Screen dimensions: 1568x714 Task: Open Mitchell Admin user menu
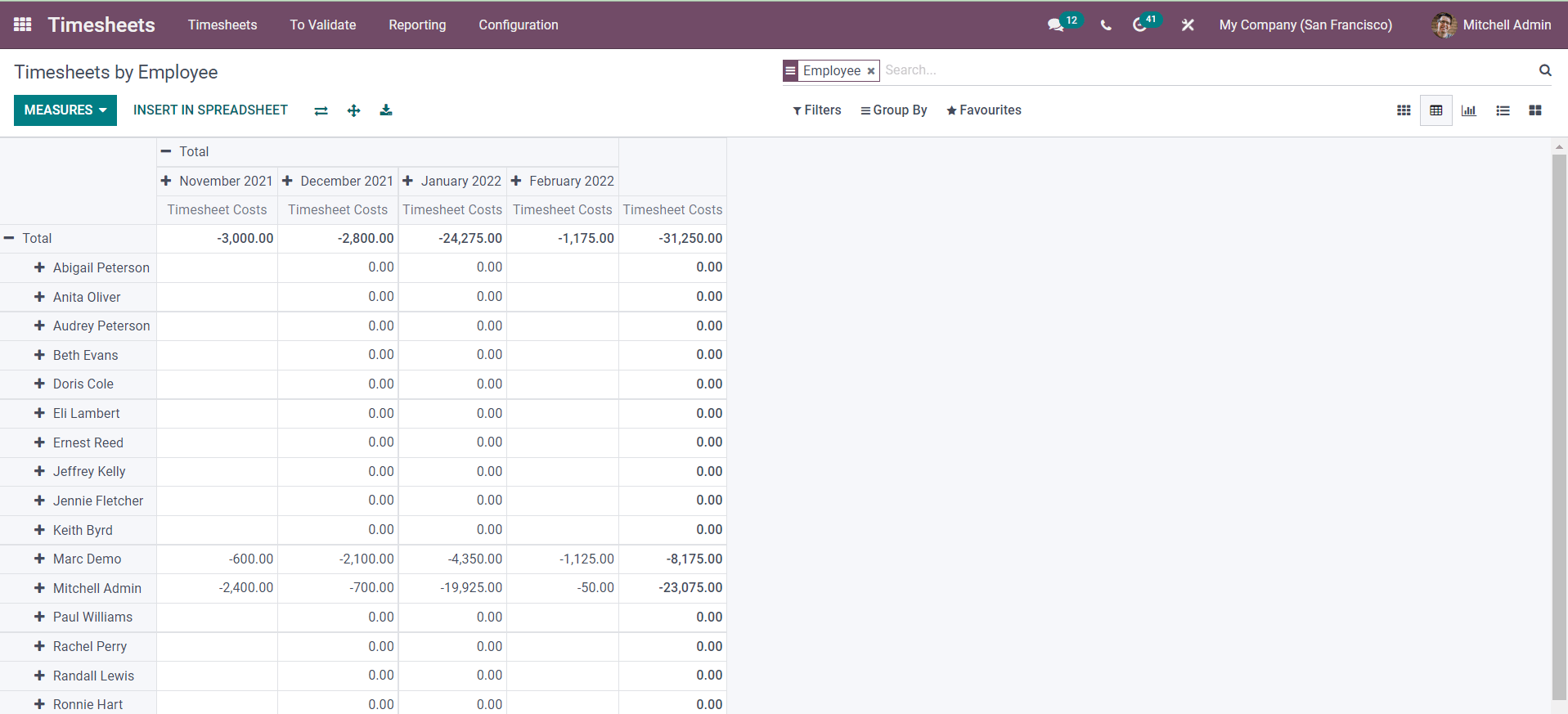tap(1491, 25)
